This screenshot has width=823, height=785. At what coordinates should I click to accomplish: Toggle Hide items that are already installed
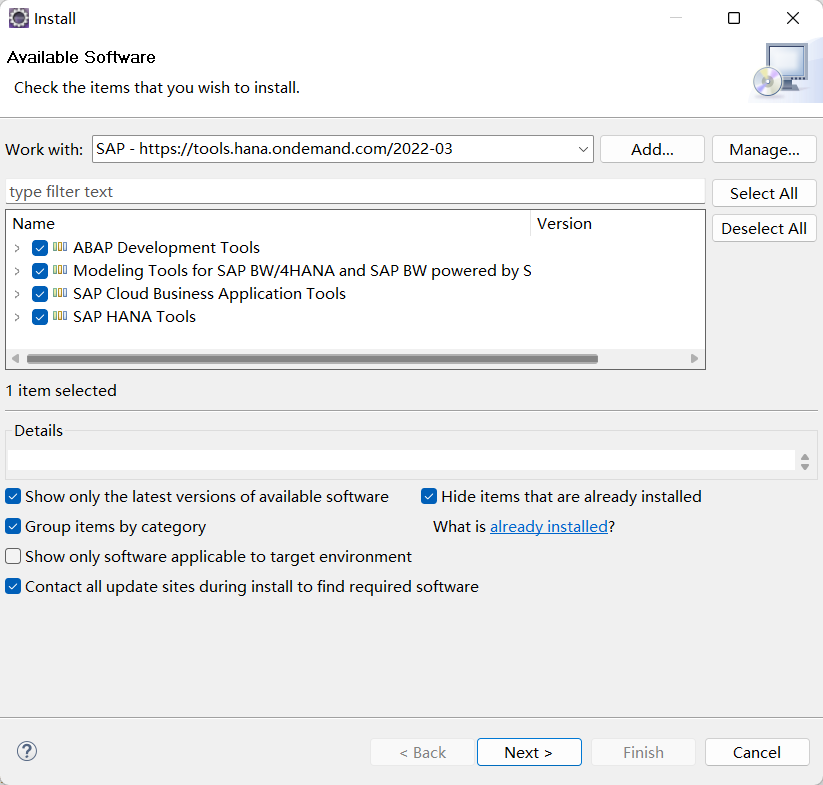429,496
